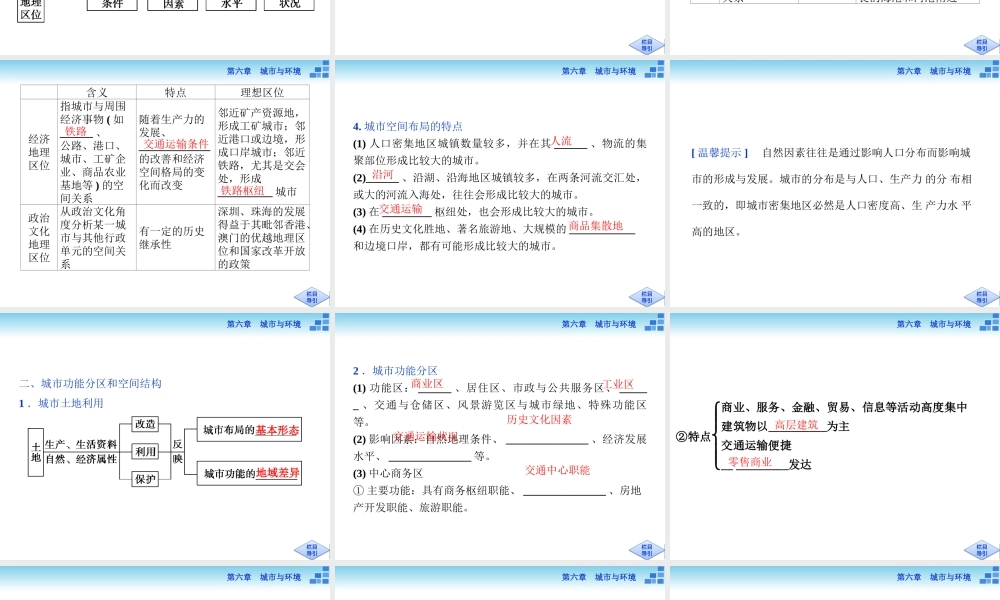
Task: Click blue squares logo on location table slide header
Action: pos(320,70)
